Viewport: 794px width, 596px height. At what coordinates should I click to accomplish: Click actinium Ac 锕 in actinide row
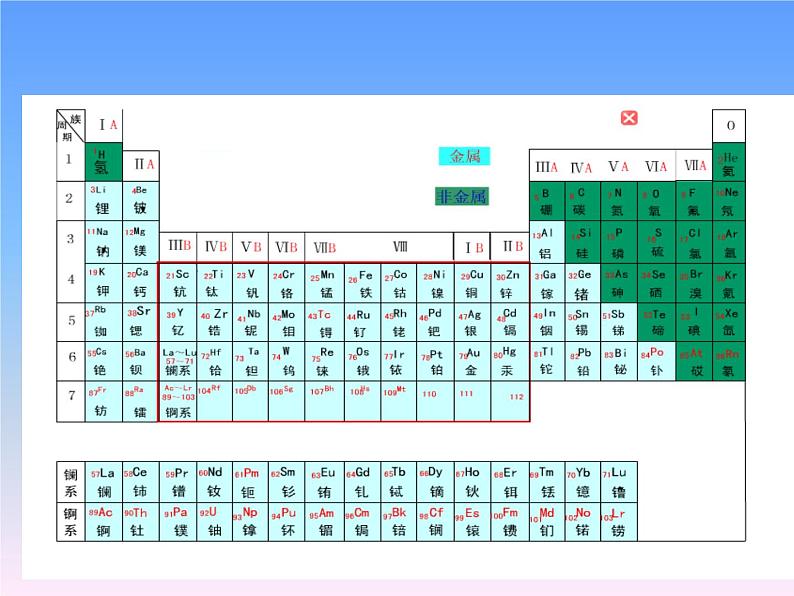click(104, 522)
